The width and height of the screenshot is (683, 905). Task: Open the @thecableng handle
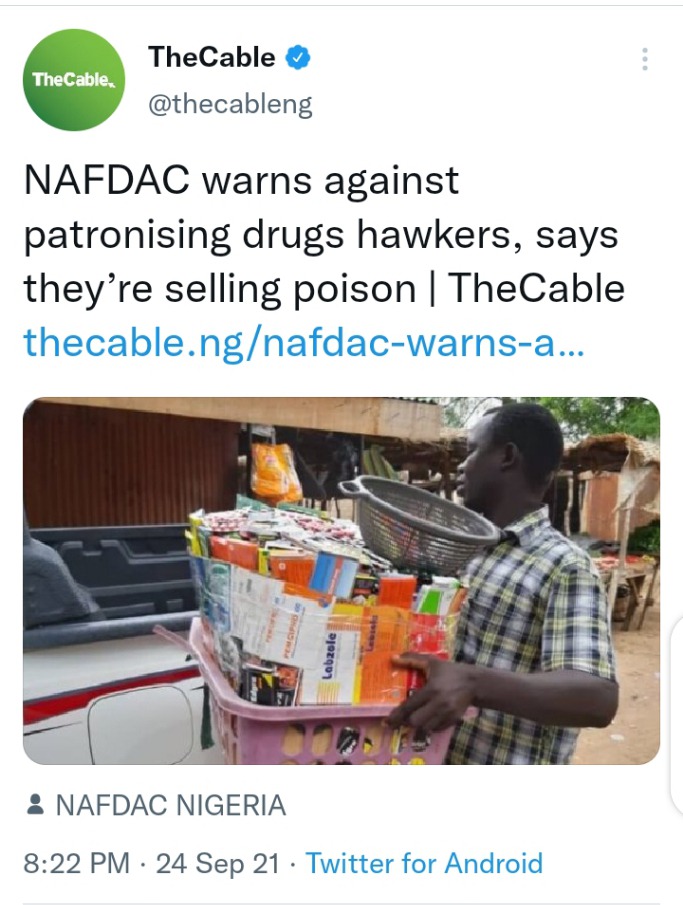(x=230, y=104)
